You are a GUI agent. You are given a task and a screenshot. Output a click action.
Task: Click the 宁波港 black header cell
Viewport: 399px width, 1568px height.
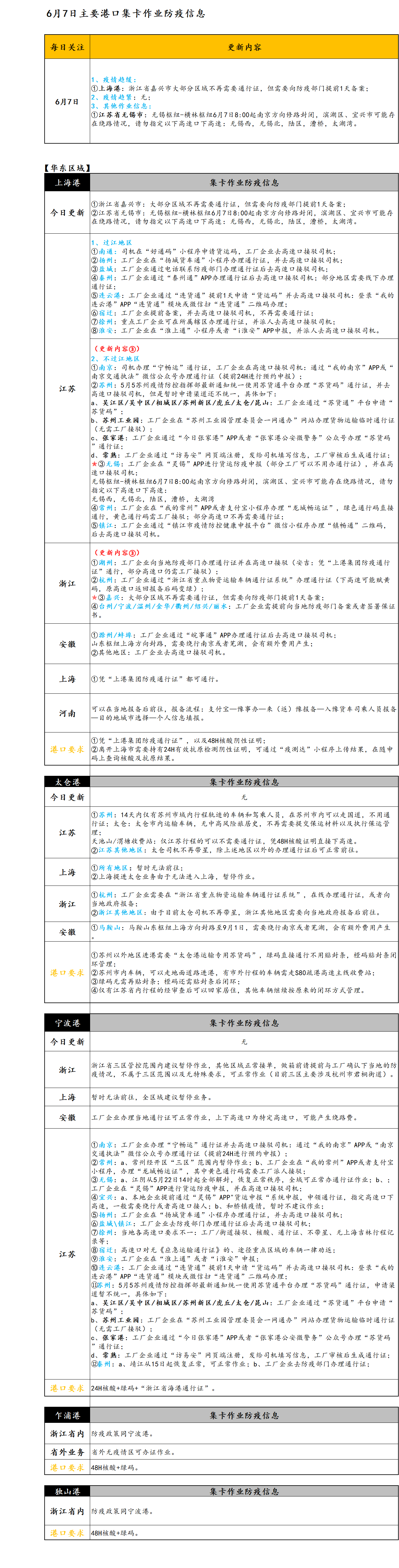tap(67, 1023)
